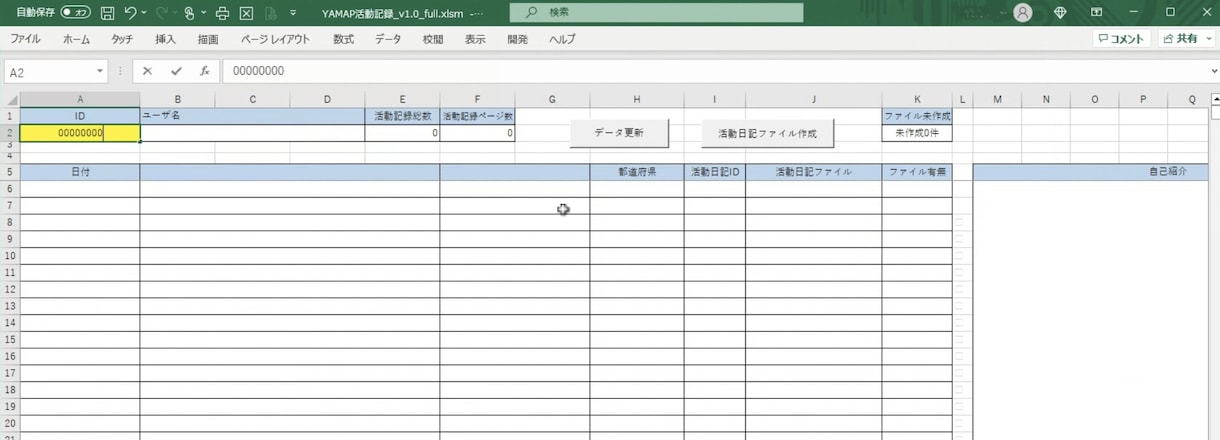Click the 都道府県 header cell
This screenshot has height=440, width=1220.
pos(637,172)
